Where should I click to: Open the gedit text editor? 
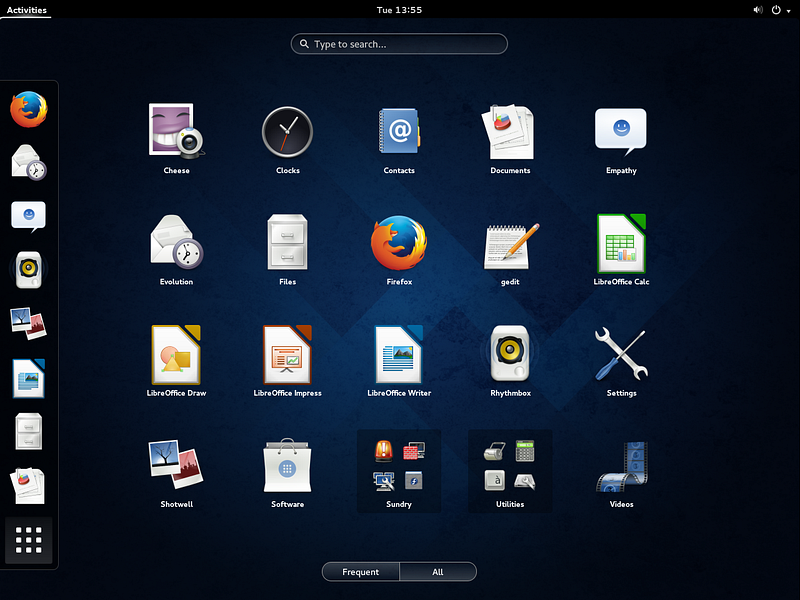point(510,250)
